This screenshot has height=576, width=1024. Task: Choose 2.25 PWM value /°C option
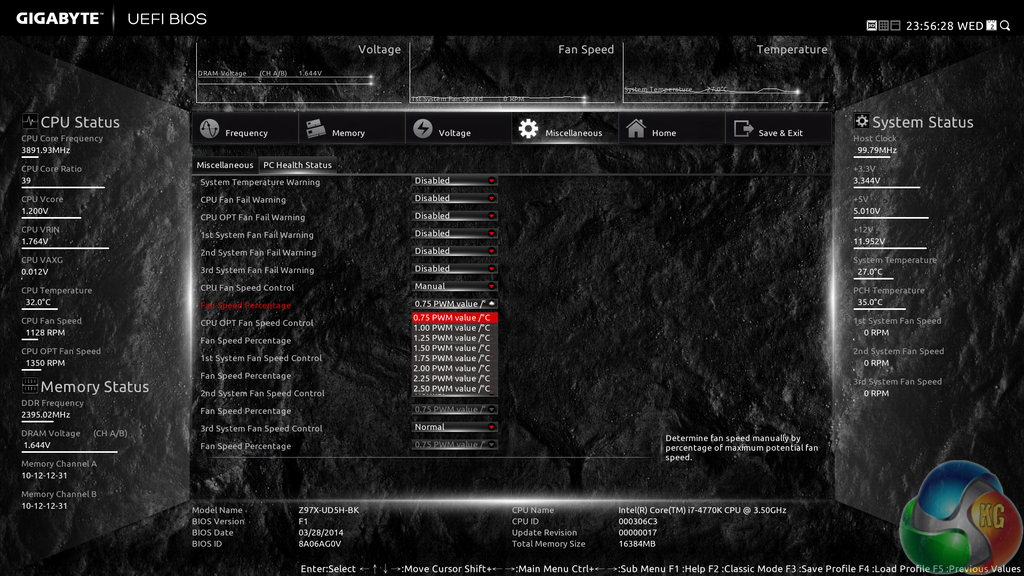[x=455, y=378]
